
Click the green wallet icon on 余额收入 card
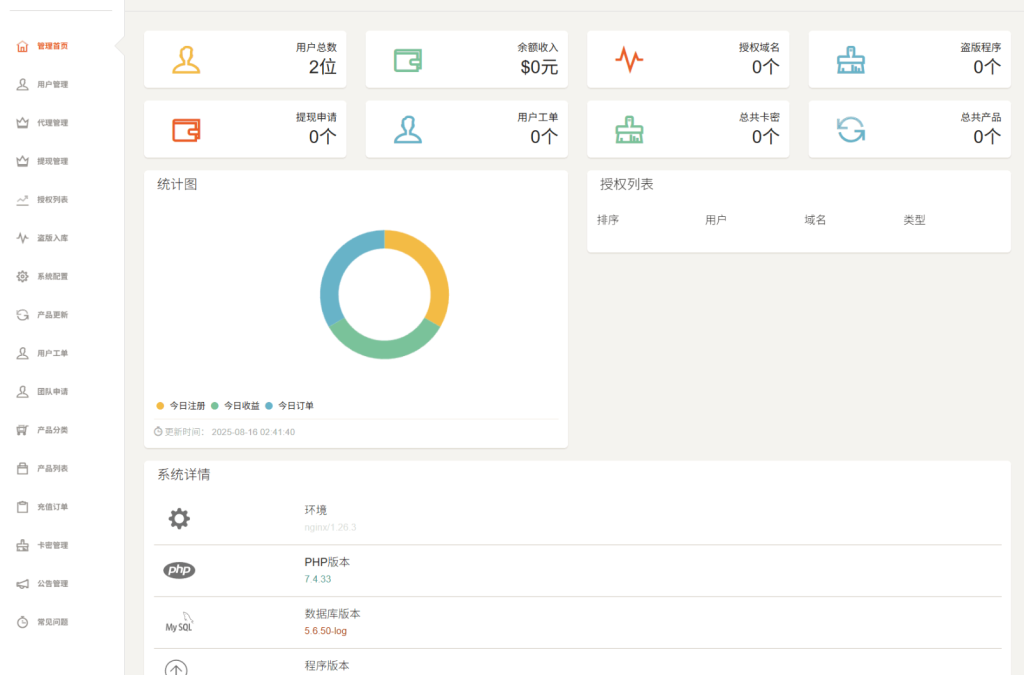click(408, 60)
